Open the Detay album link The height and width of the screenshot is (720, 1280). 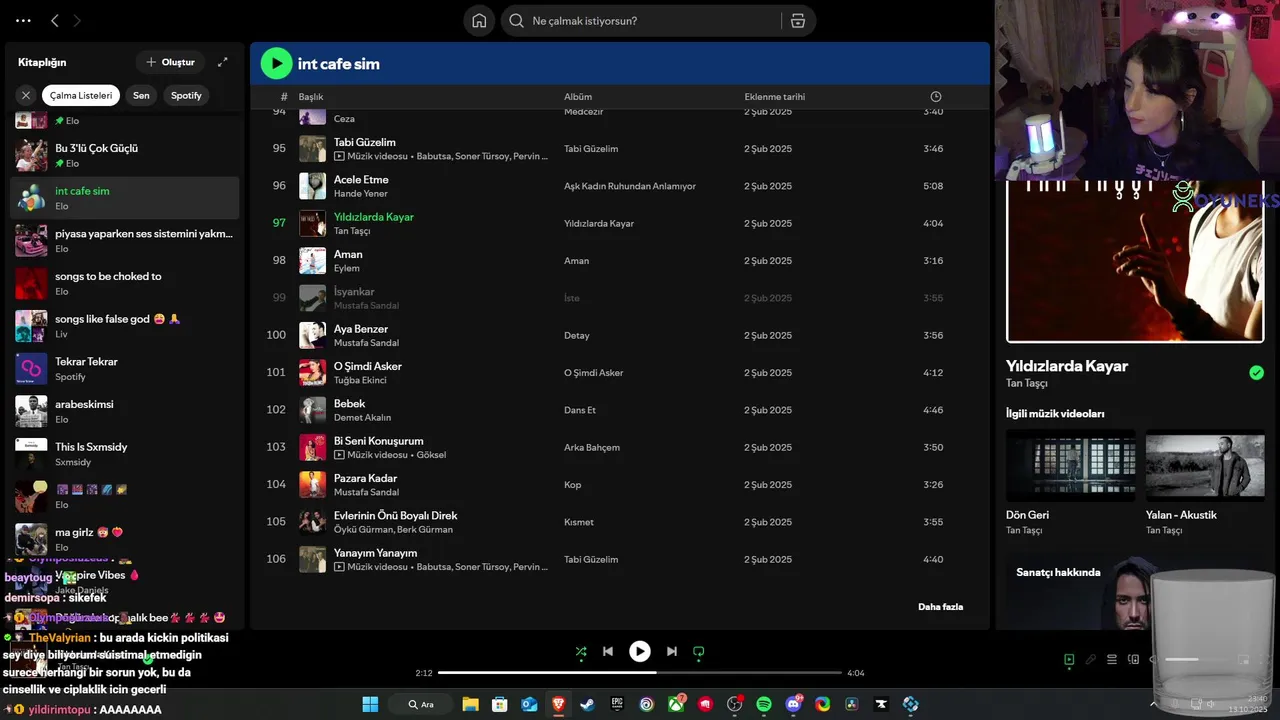pyautogui.click(x=577, y=336)
